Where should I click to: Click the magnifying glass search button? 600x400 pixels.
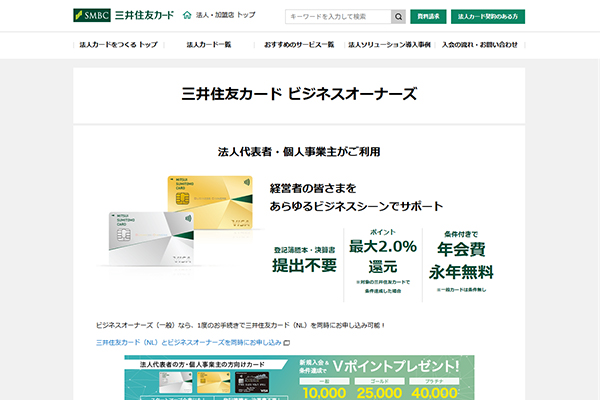pyautogui.click(x=398, y=16)
